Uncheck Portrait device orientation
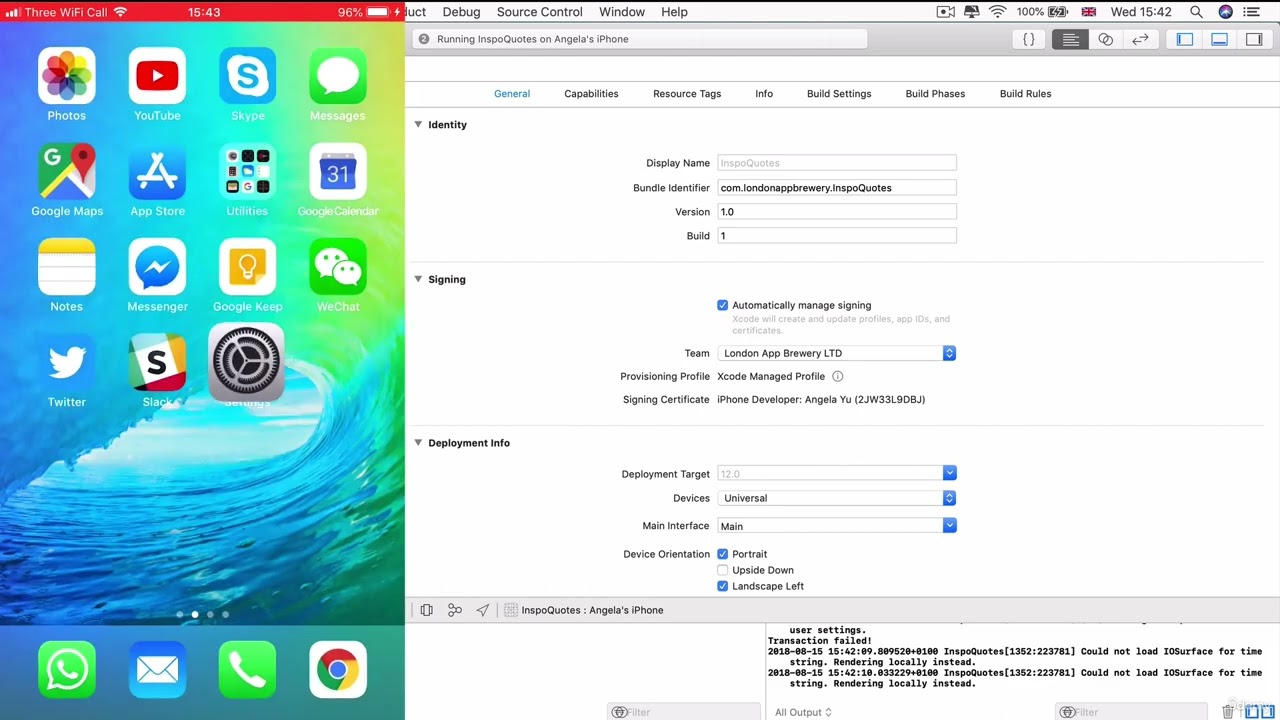This screenshot has height=720, width=1280. click(x=722, y=554)
